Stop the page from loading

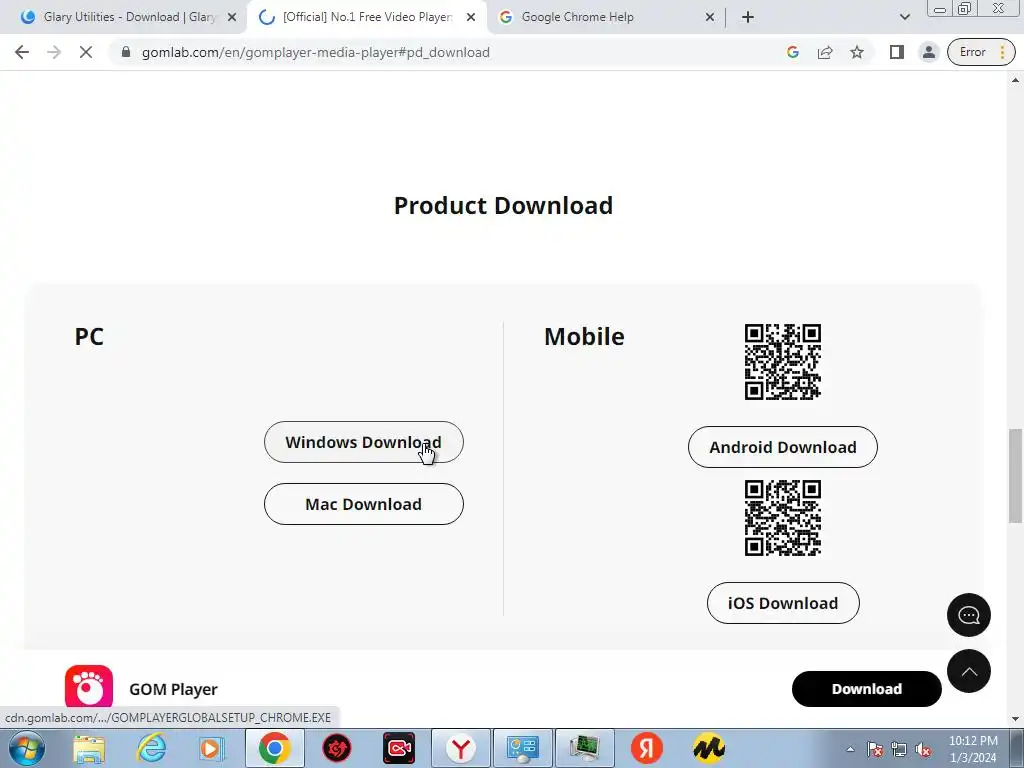click(x=86, y=52)
